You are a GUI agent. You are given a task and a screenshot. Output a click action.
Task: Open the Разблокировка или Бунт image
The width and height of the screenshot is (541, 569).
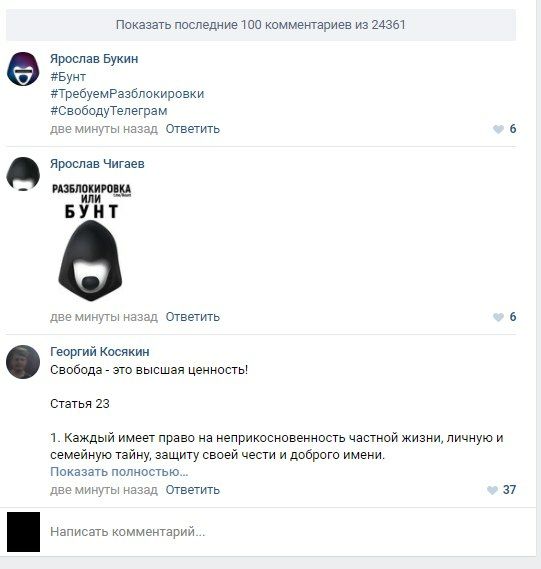[x=91, y=242]
